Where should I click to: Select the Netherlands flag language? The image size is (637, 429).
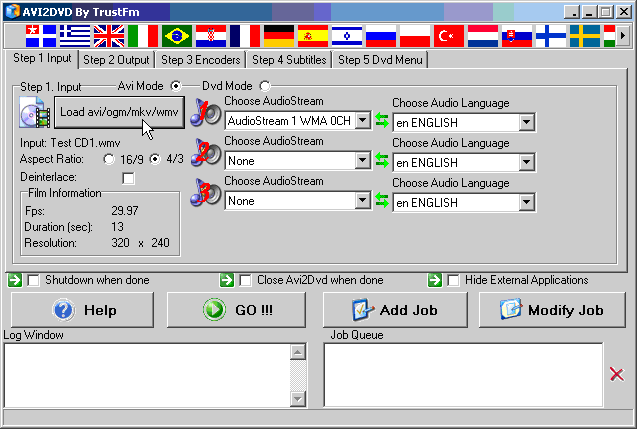tap(483, 36)
